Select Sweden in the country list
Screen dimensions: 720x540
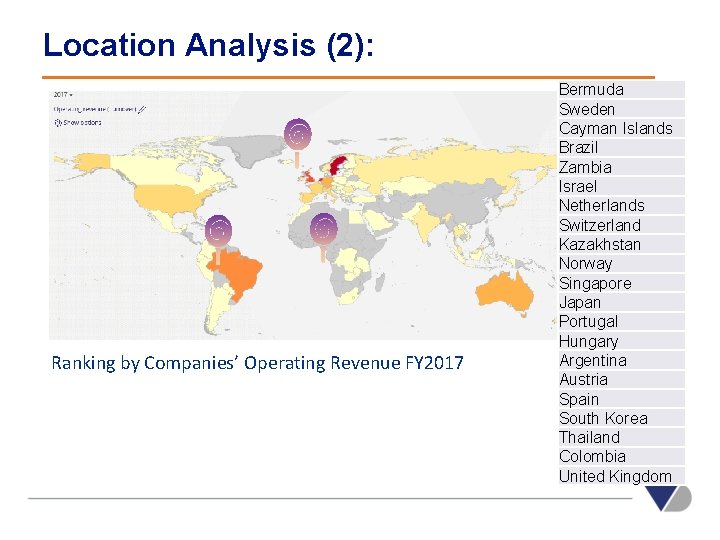pyautogui.click(x=622, y=109)
